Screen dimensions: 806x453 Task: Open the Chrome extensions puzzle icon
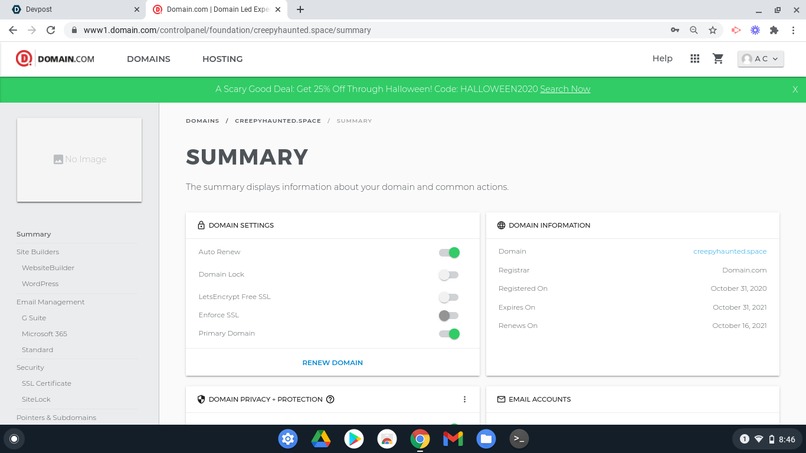point(774,30)
